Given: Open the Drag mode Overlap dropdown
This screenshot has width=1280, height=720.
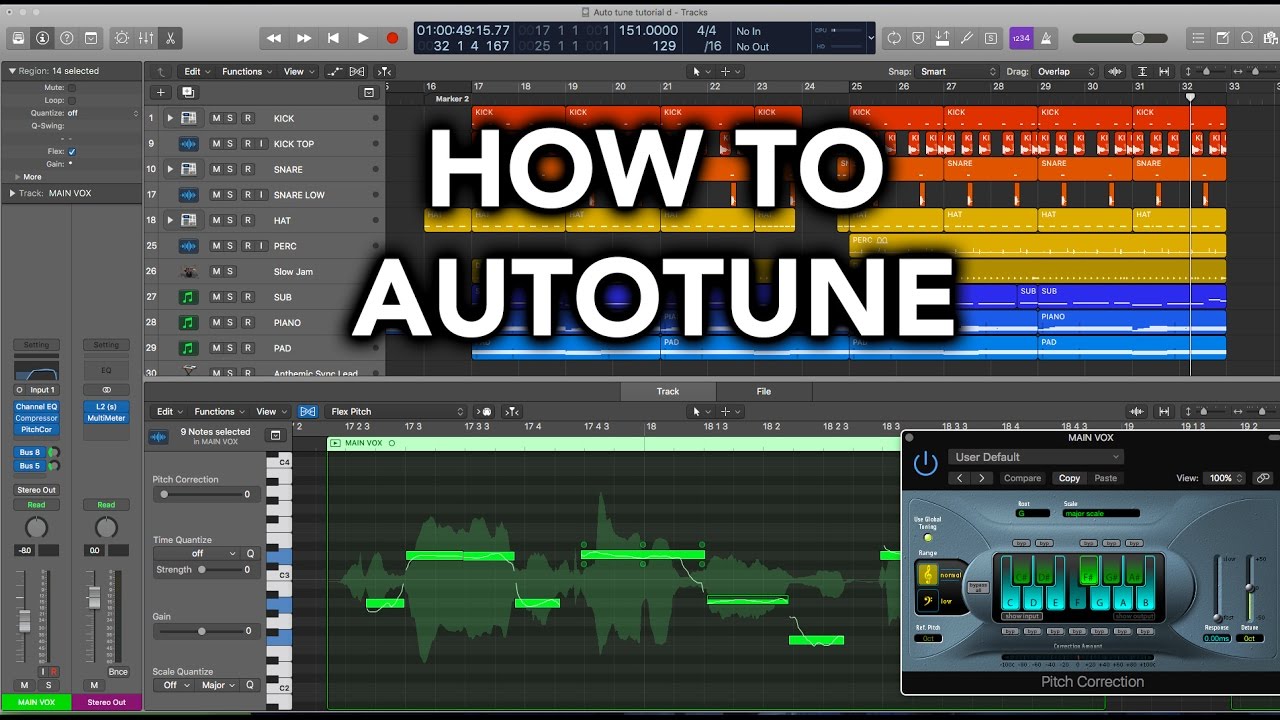Looking at the screenshot, I should click(x=1064, y=72).
